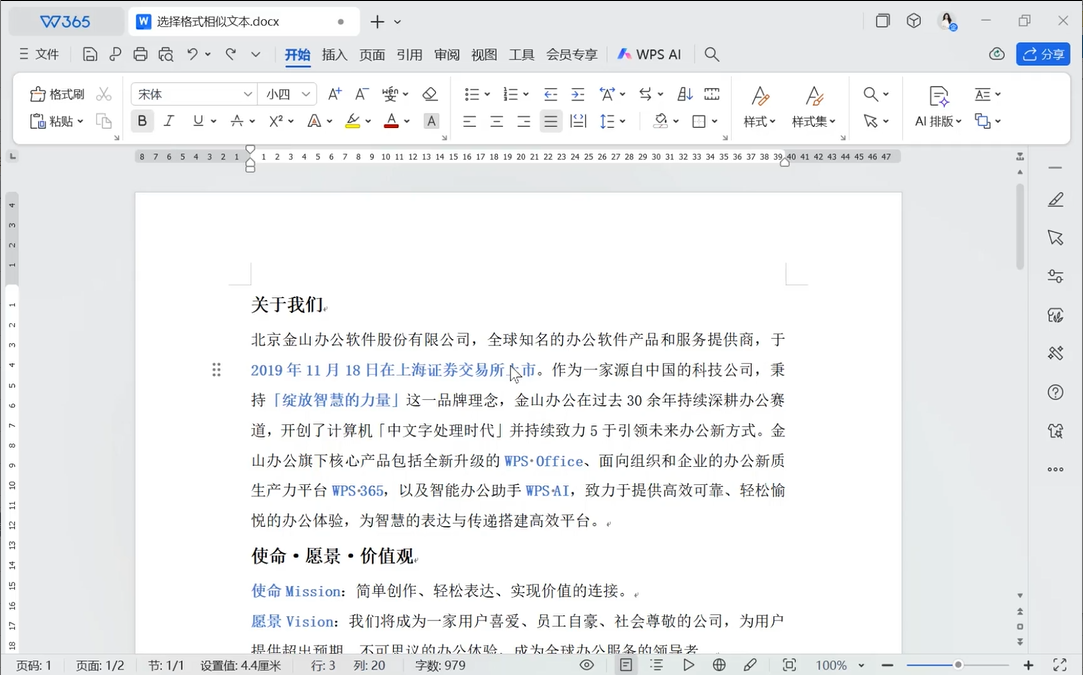Screen dimensions: 1083x675
Task: Click the 分享 share button
Action: (1042, 54)
